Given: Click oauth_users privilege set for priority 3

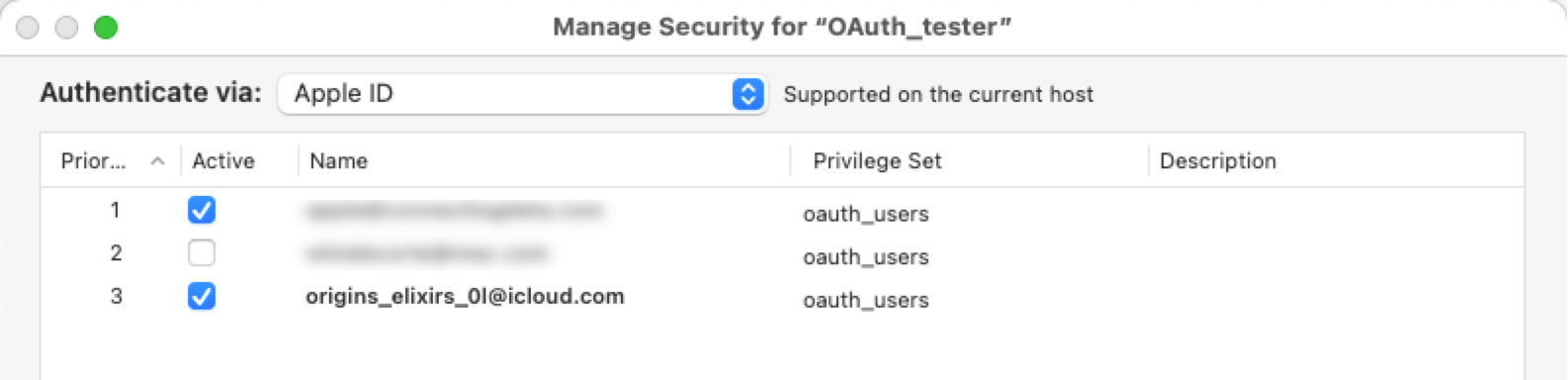Looking at the screenshot, I should [x=866, y=300].
